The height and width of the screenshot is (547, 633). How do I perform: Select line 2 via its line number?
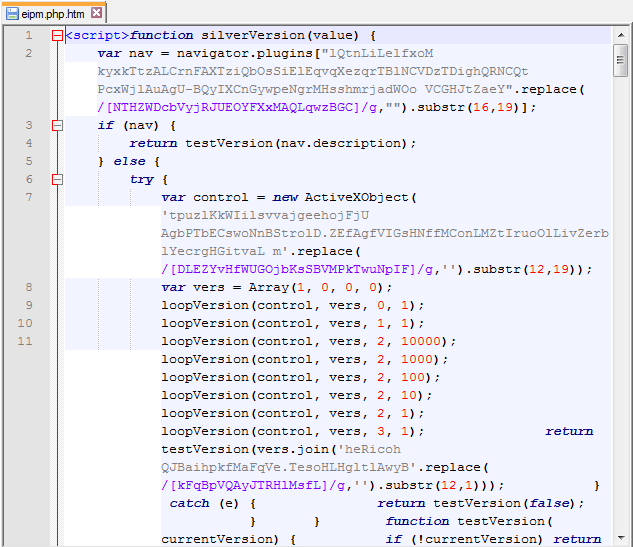point(29,54)
